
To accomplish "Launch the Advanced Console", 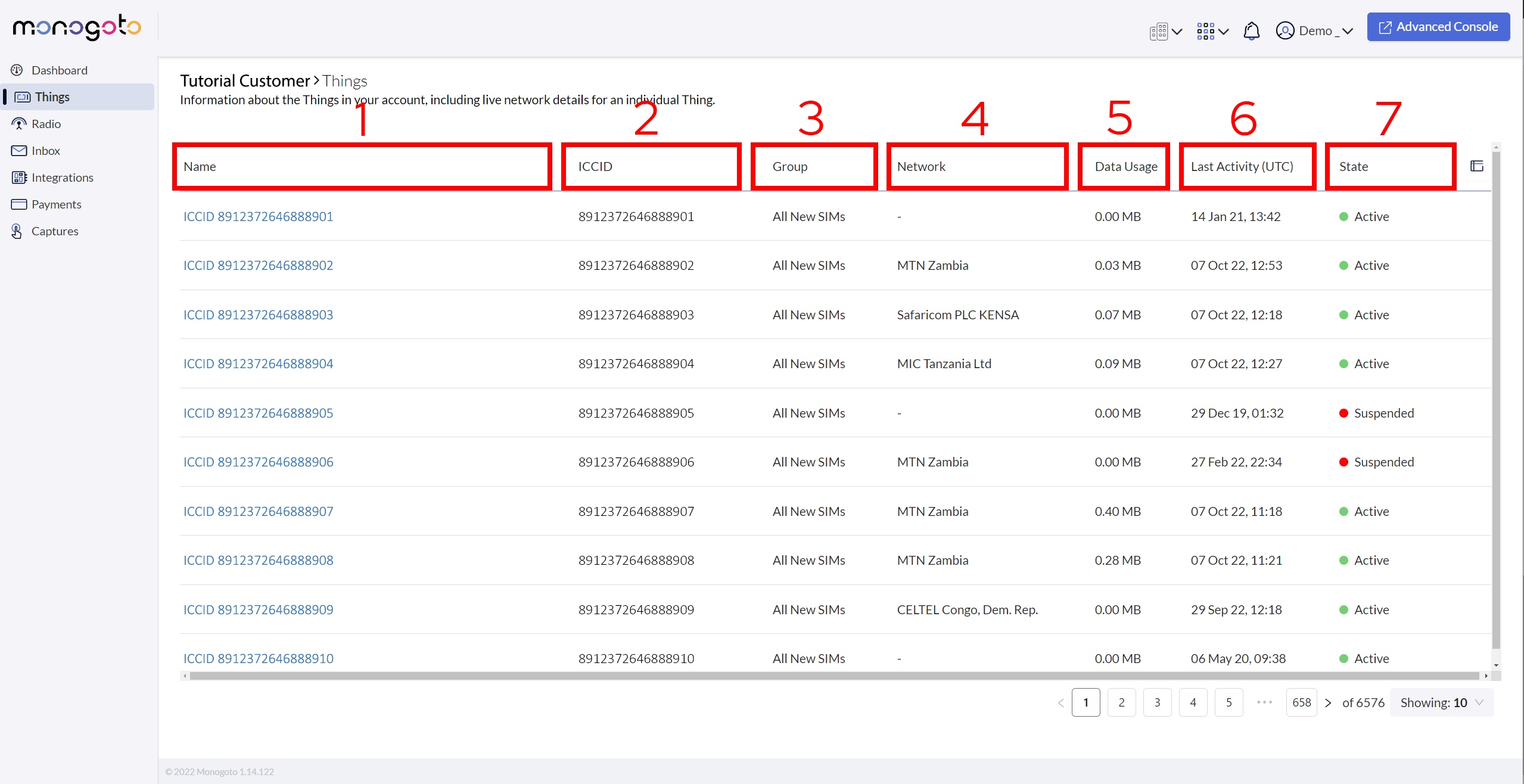I will (x=1438, y=27).
